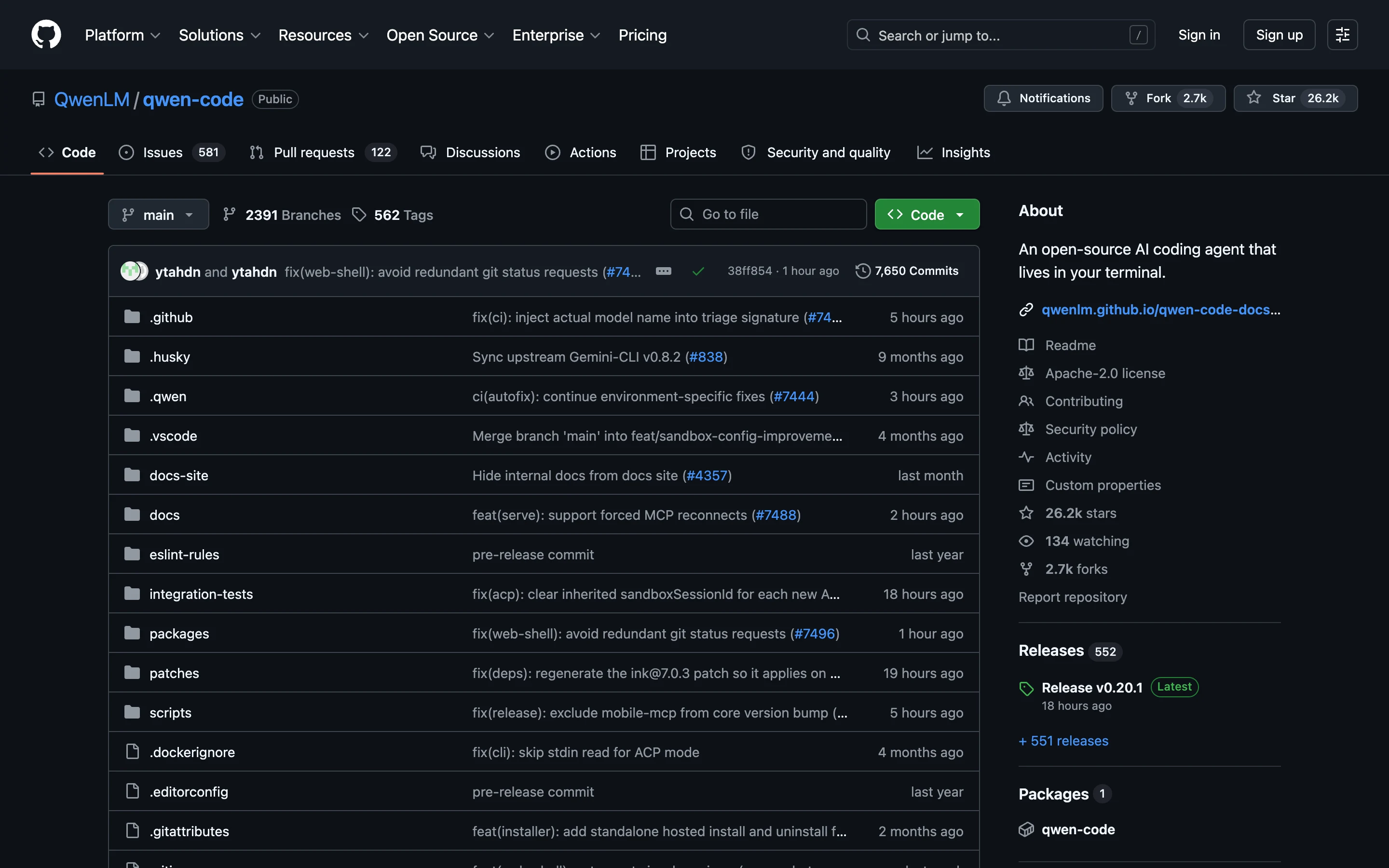Star the qwen-code repository
1389x868 pixels.
[x=1295, y=98]
